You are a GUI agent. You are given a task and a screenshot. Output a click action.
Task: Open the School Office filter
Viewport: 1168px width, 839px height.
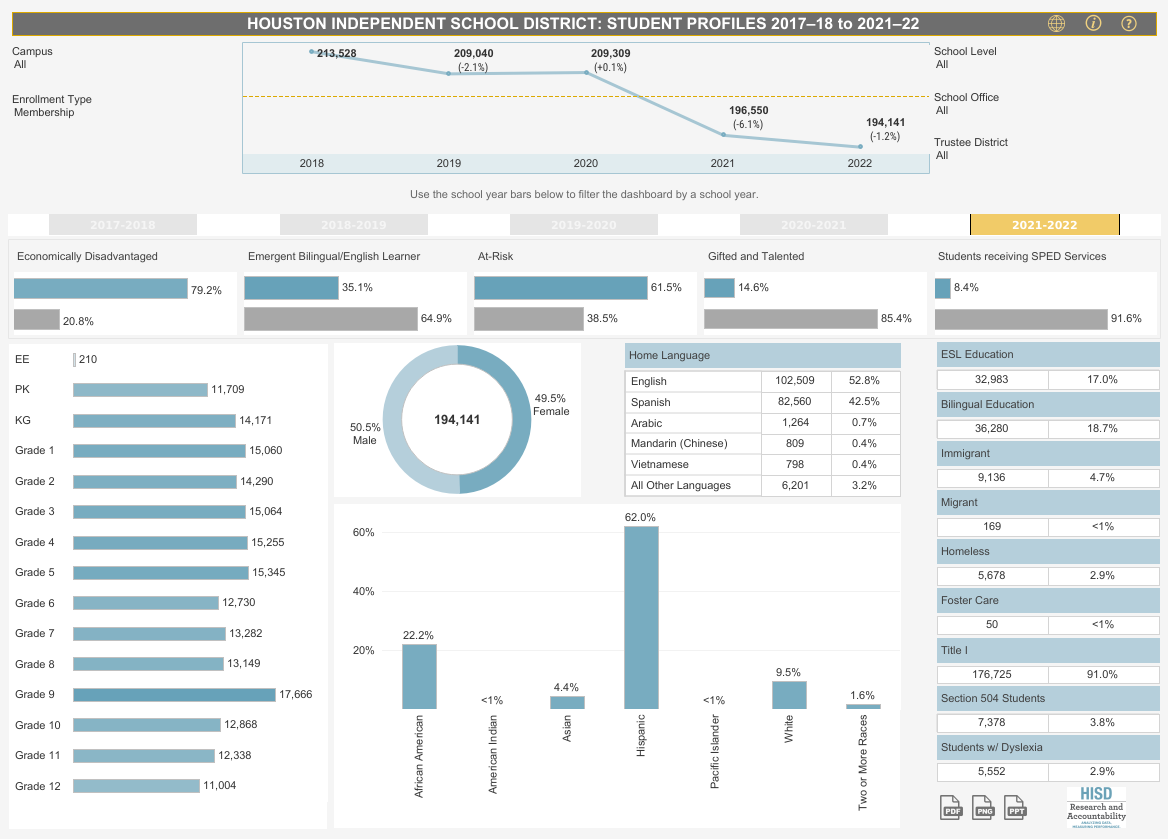click(x=966, y=104)
